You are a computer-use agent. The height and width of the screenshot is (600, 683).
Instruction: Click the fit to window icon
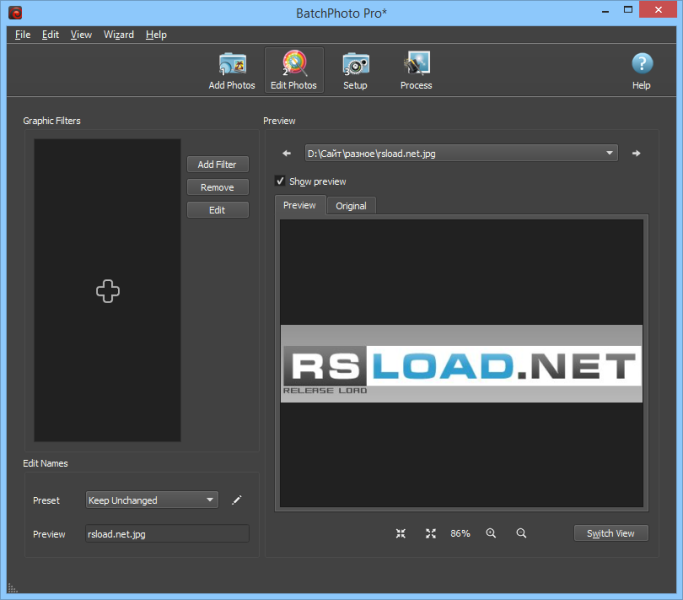[x=431, y=533]
